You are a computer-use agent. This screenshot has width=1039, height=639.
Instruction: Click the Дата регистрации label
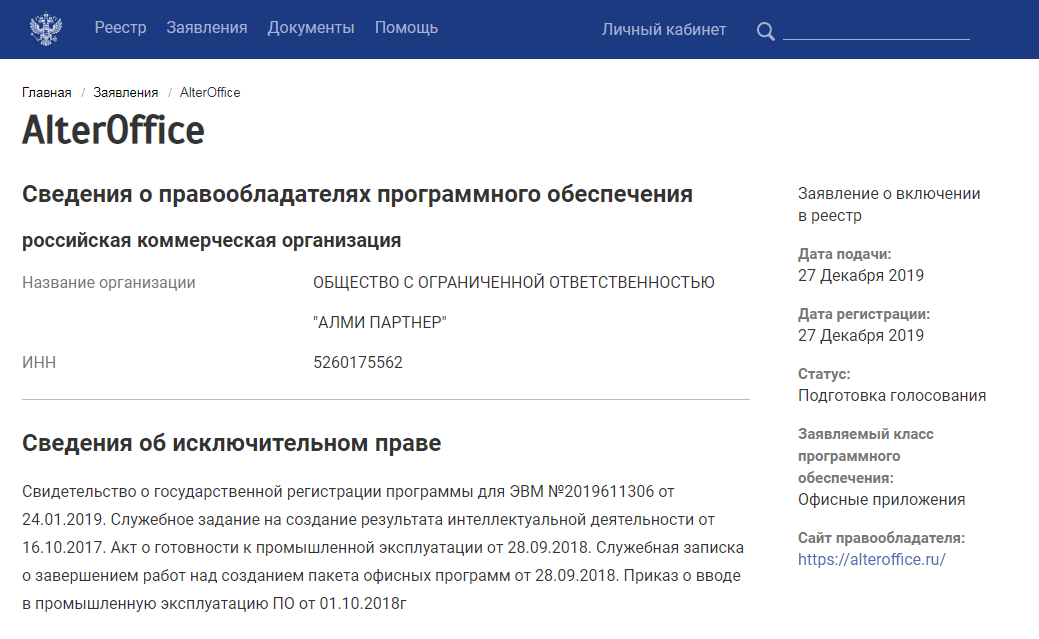pos(864,314)
